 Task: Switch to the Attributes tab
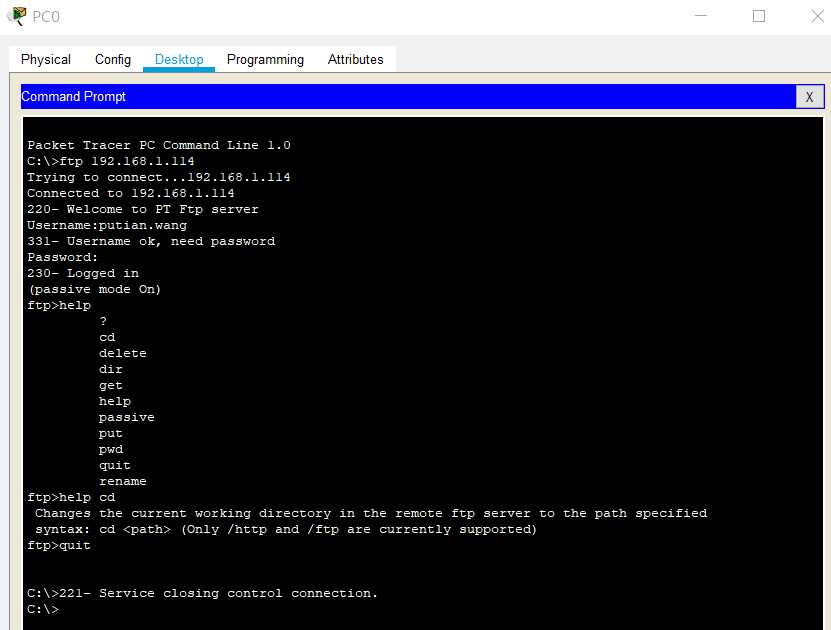point(355,59)
